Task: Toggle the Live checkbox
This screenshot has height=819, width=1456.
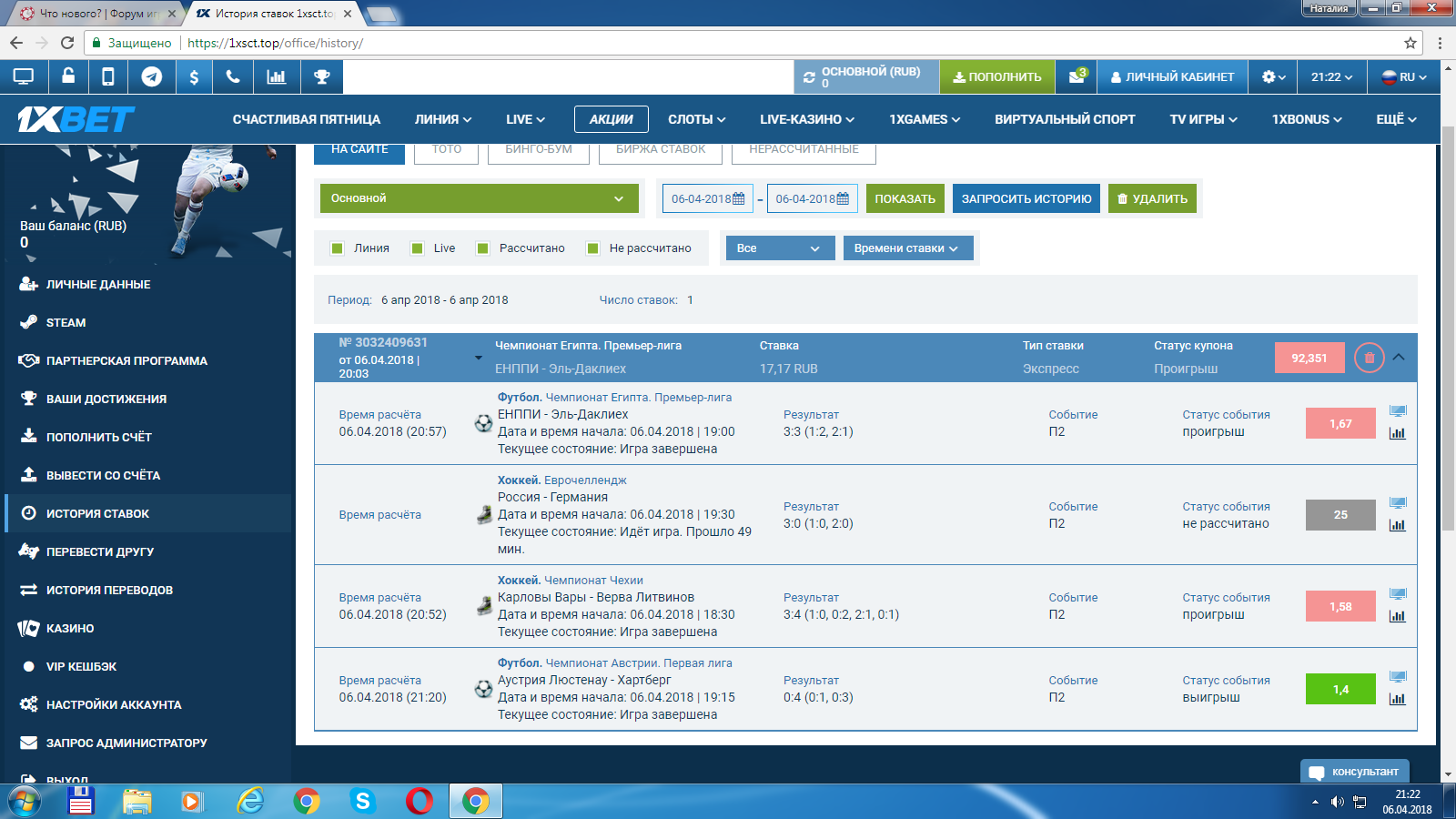Action: tap(418, 248)
